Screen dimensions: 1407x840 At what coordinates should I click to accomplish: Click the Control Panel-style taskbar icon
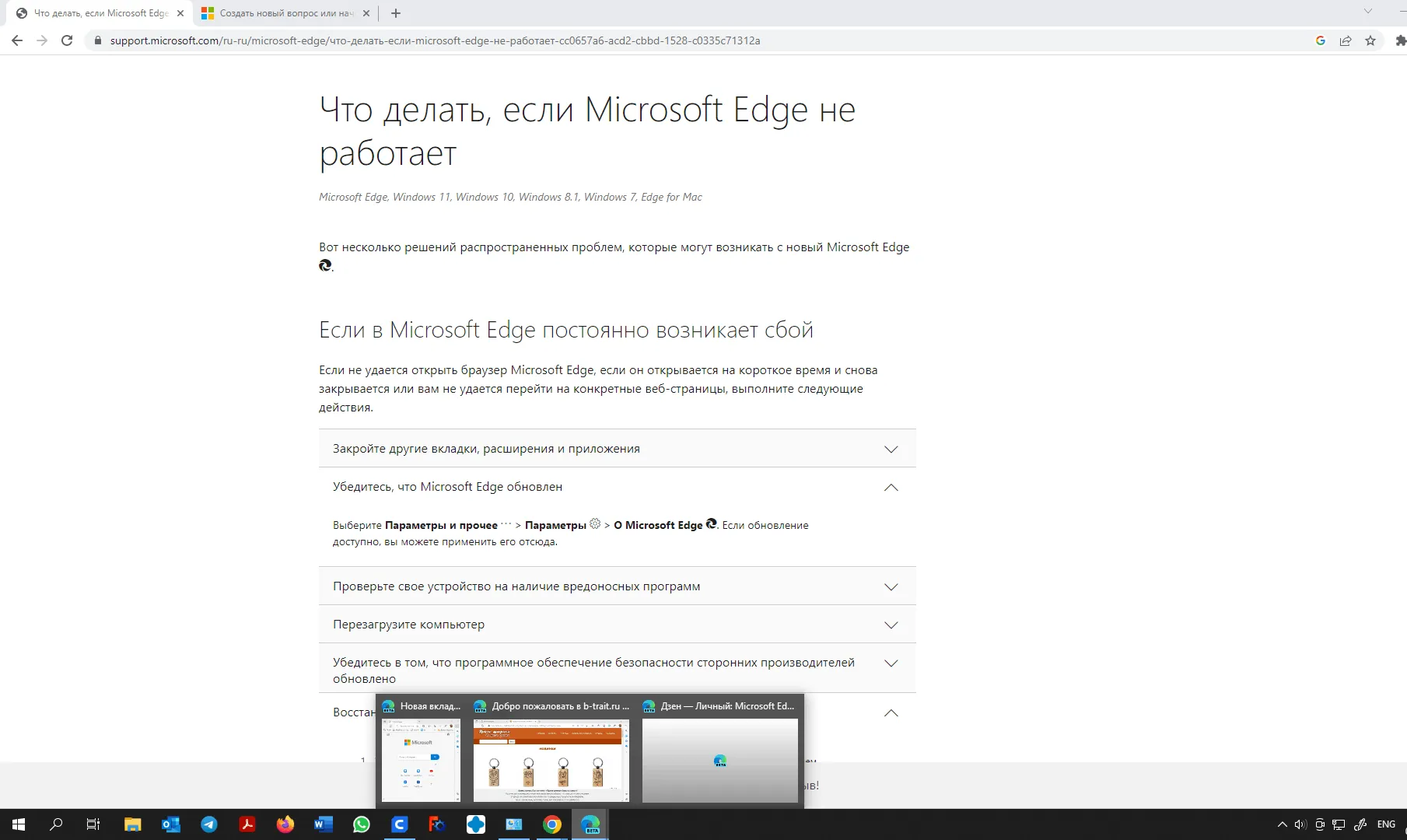tap(514, 824)
